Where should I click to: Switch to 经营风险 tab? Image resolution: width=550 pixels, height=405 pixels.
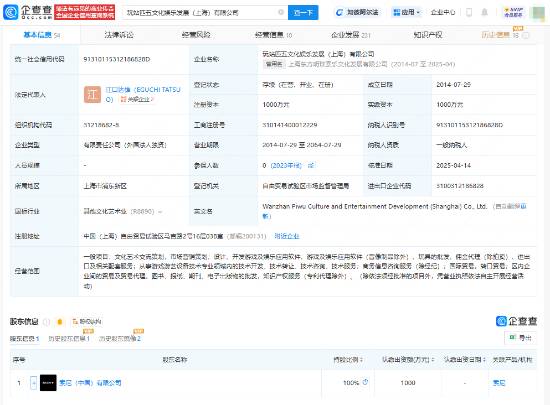196,35
